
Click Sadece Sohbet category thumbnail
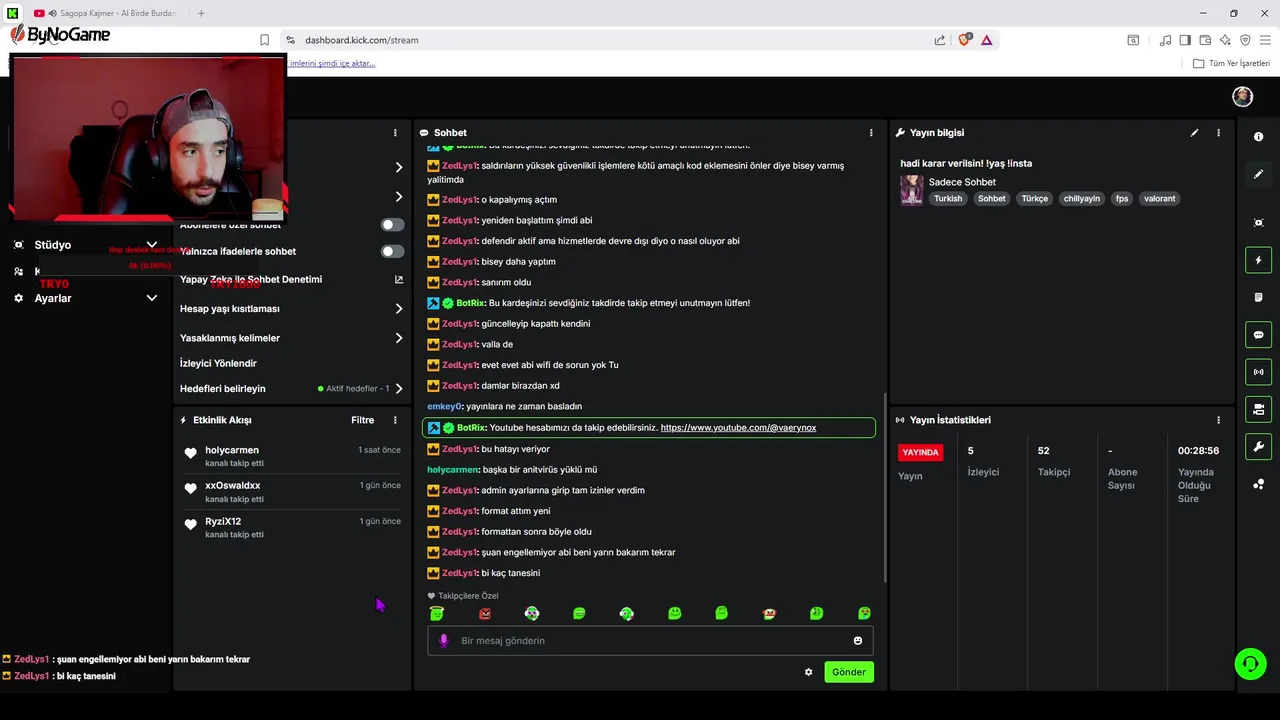click(x=911, y=190)
